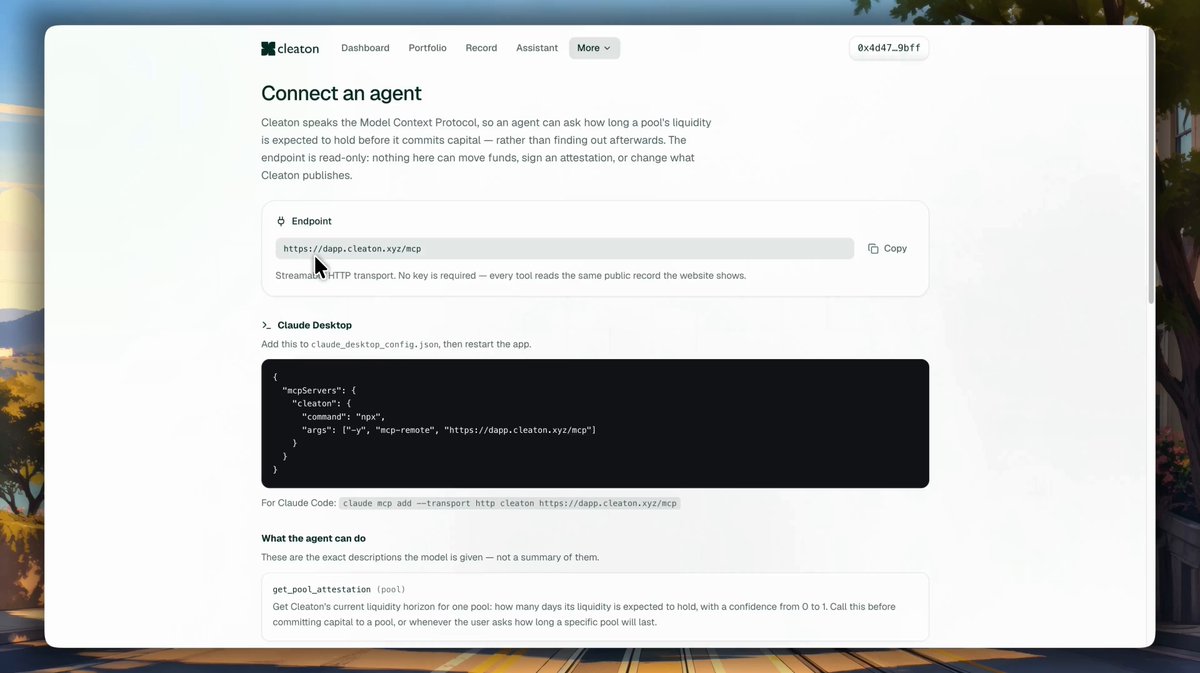
Task: Open the Dashboard nav item
Action: pos(365,48)
